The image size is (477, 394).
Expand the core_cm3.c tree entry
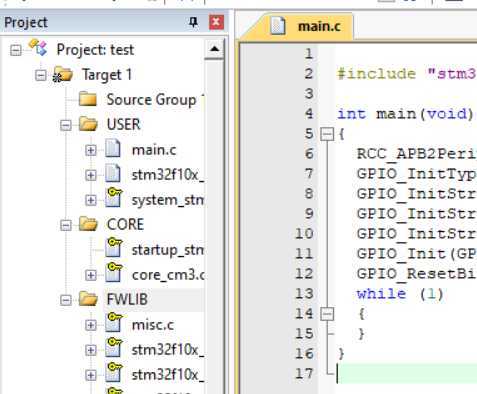click(91, 275)
